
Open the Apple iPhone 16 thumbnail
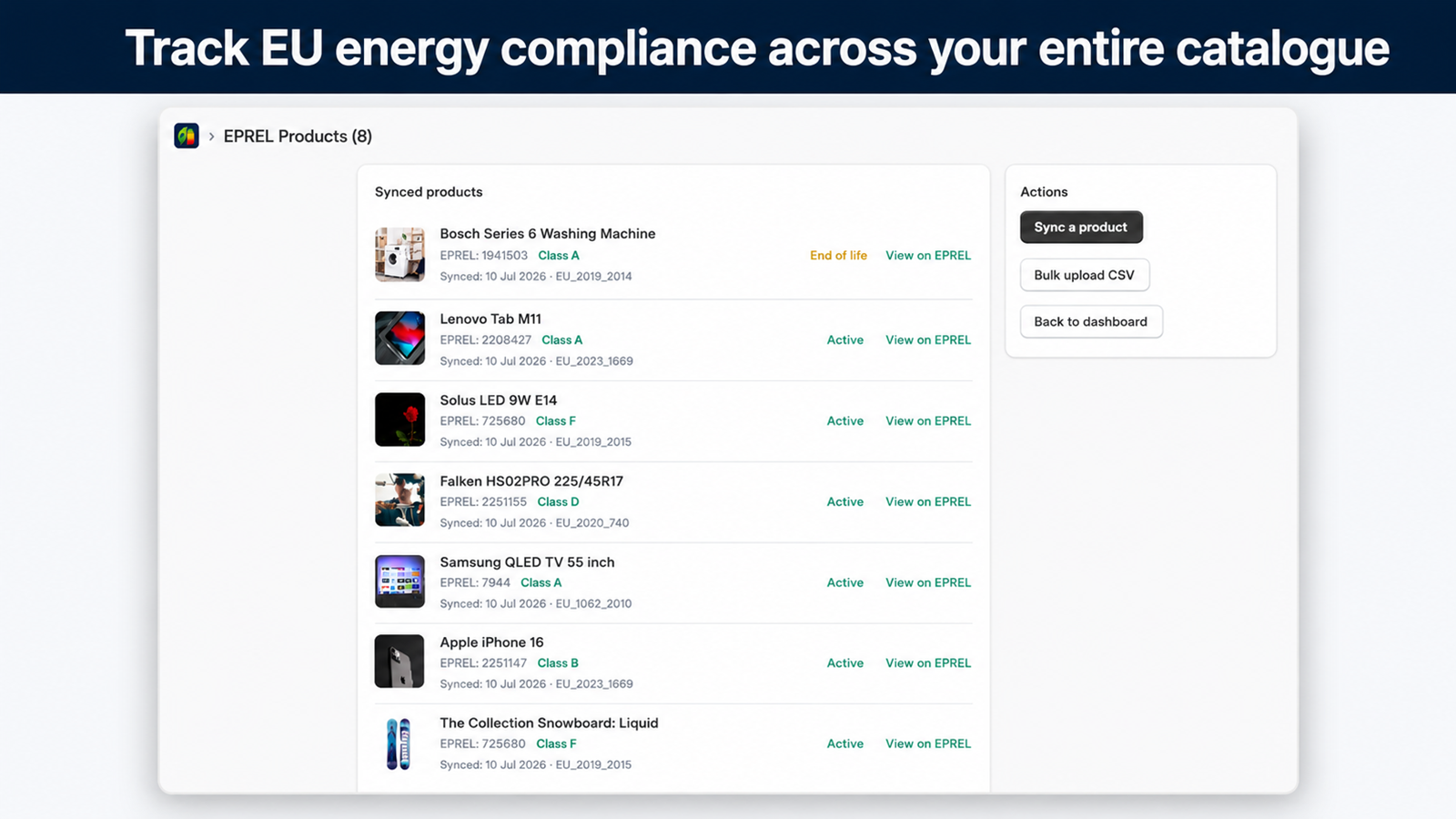(399, 662)
